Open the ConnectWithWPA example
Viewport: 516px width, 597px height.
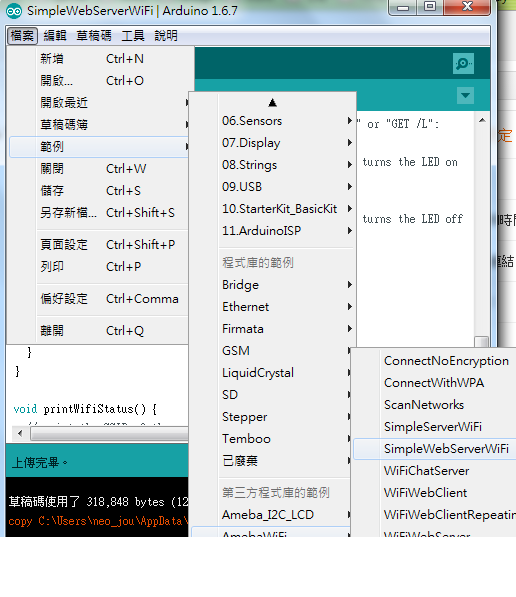(435, 383)
